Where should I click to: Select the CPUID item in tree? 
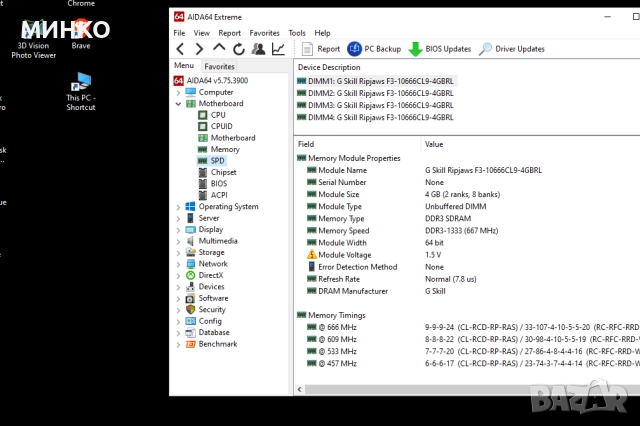(x=221, y=126)
